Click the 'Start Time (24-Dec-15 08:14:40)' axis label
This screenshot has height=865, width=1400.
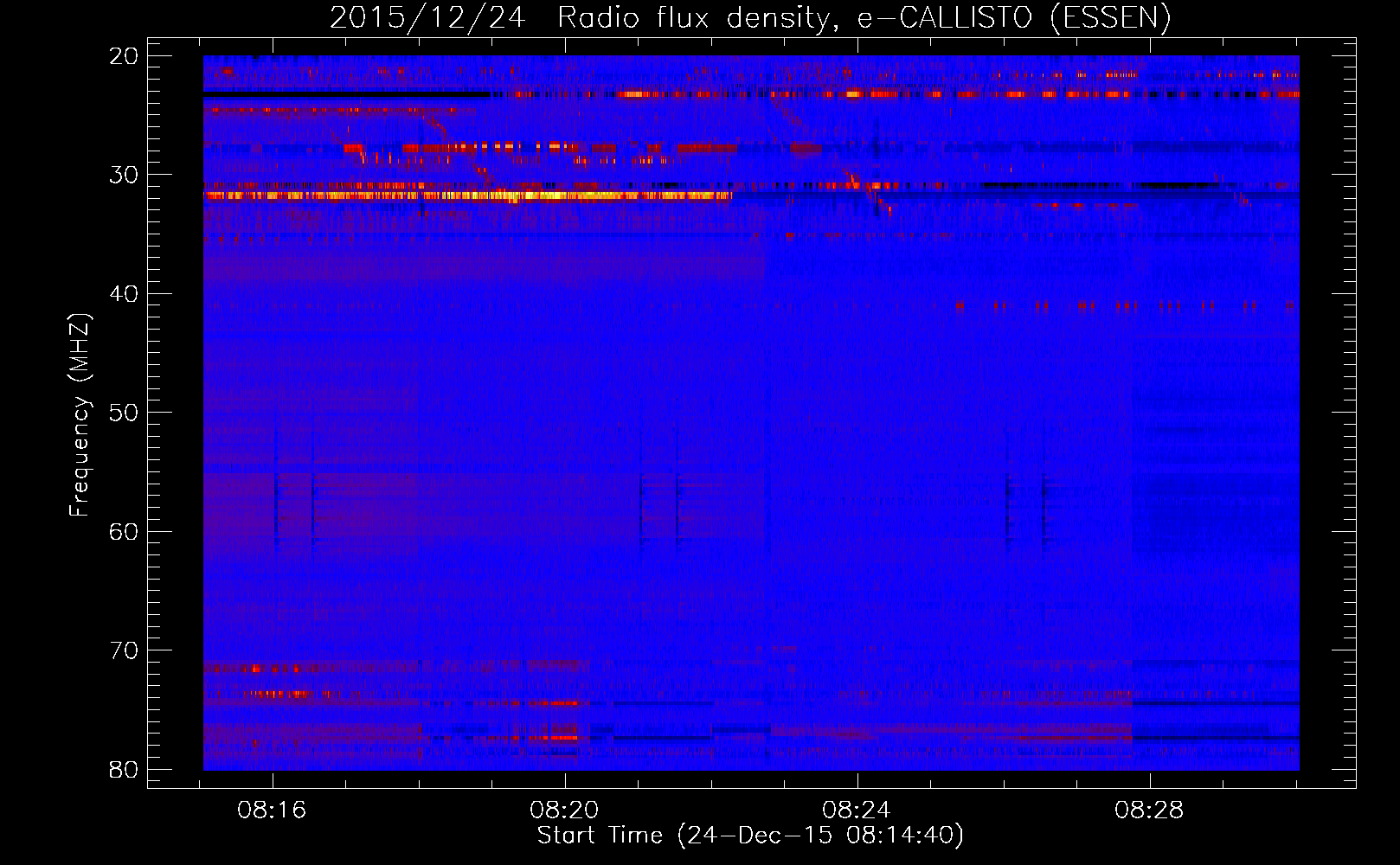(x=750, y=836)
